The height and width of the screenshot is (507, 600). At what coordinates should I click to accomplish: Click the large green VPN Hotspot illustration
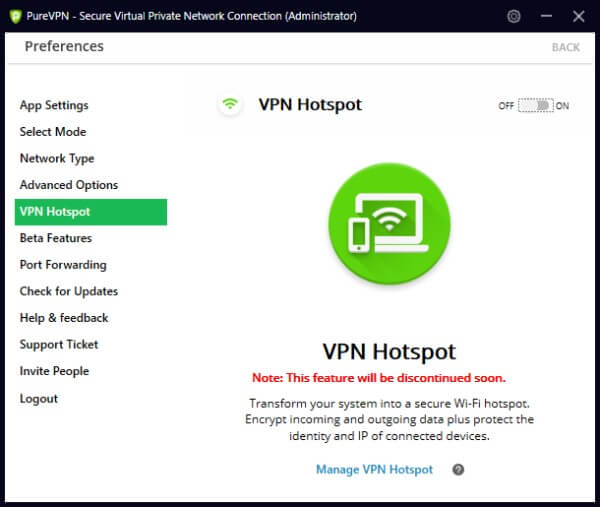(389, 229)
